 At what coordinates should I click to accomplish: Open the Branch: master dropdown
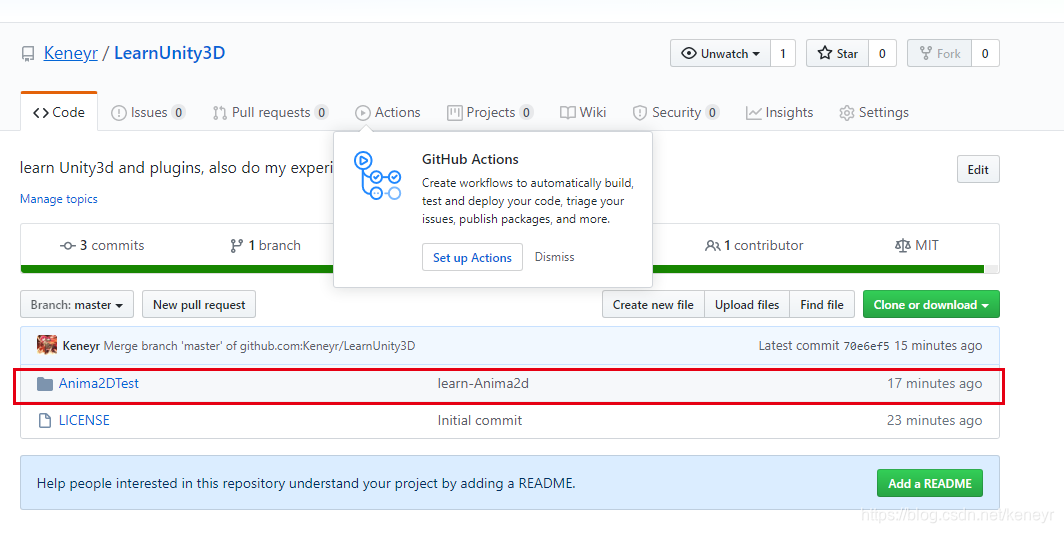(x=77, y=305)
